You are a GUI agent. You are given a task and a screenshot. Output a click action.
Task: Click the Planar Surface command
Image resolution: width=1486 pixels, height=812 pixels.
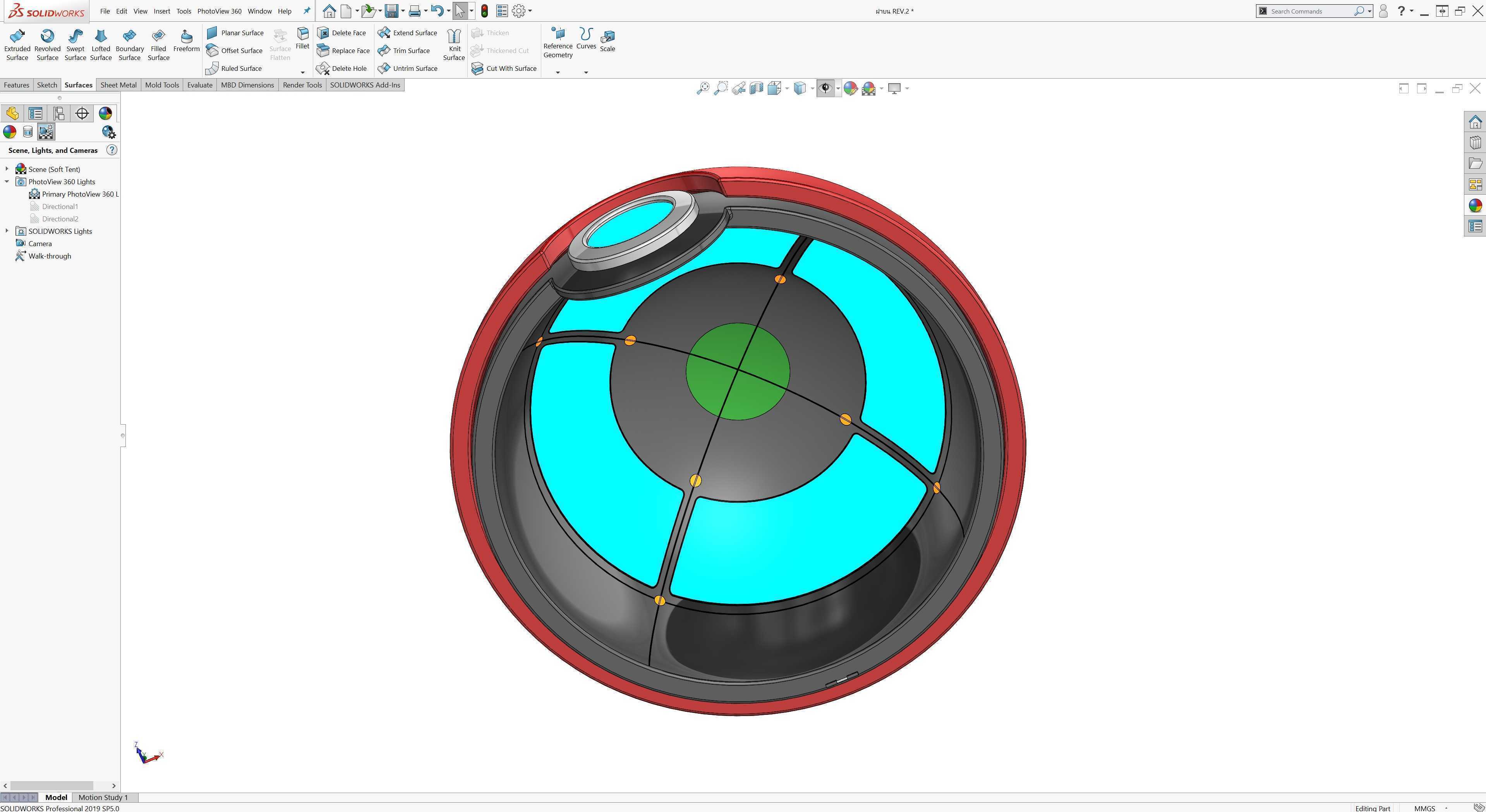[x=235, y=33]
